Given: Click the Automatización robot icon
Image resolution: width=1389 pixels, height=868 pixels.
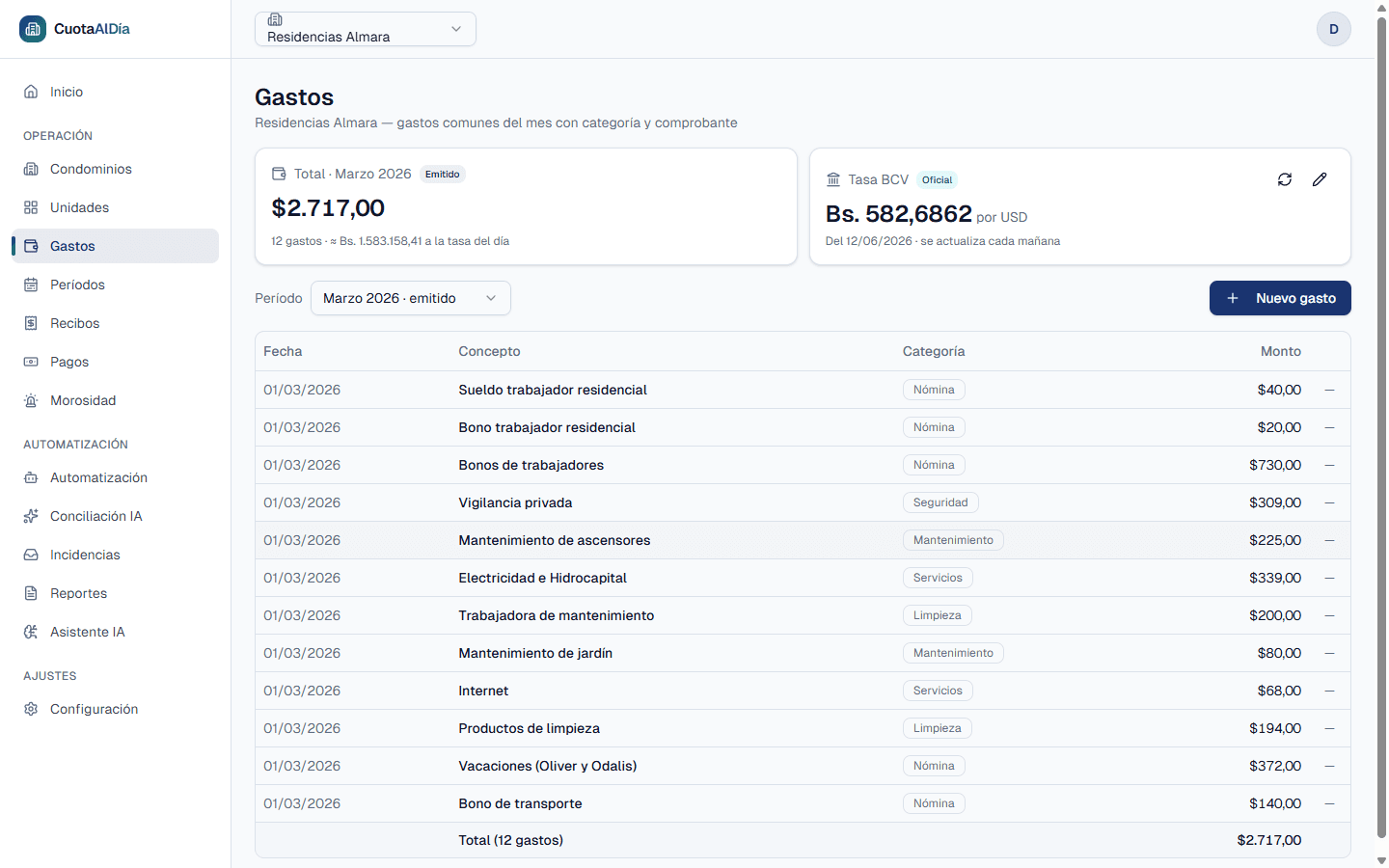Looking at the screenshot, I should point(31,477).
